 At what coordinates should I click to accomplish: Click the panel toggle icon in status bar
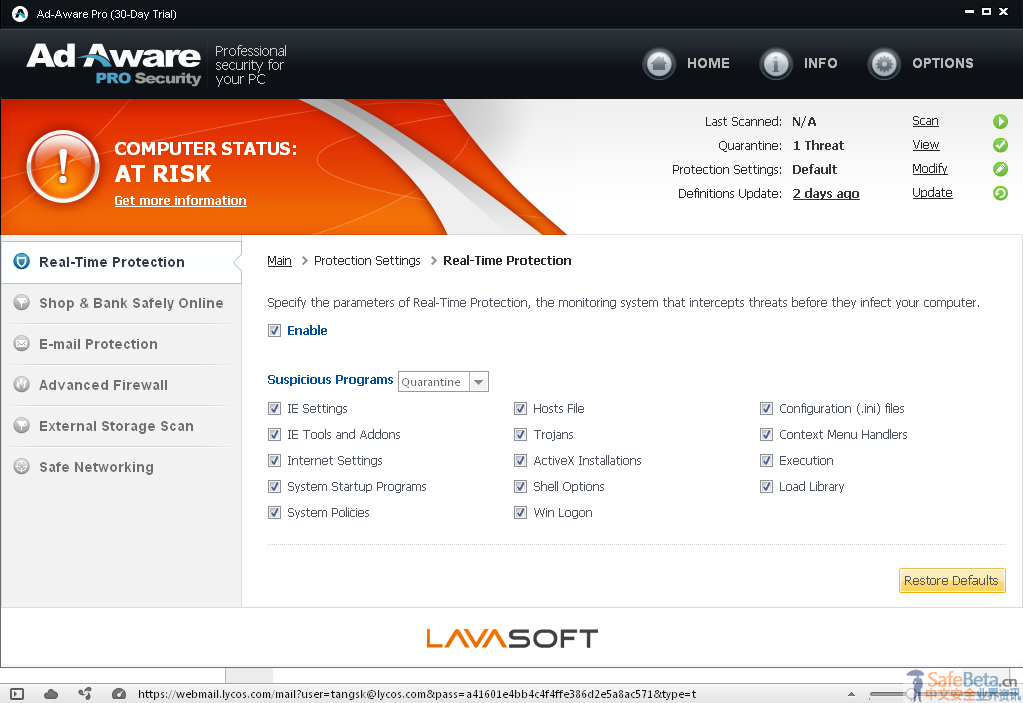pos(17,695)
